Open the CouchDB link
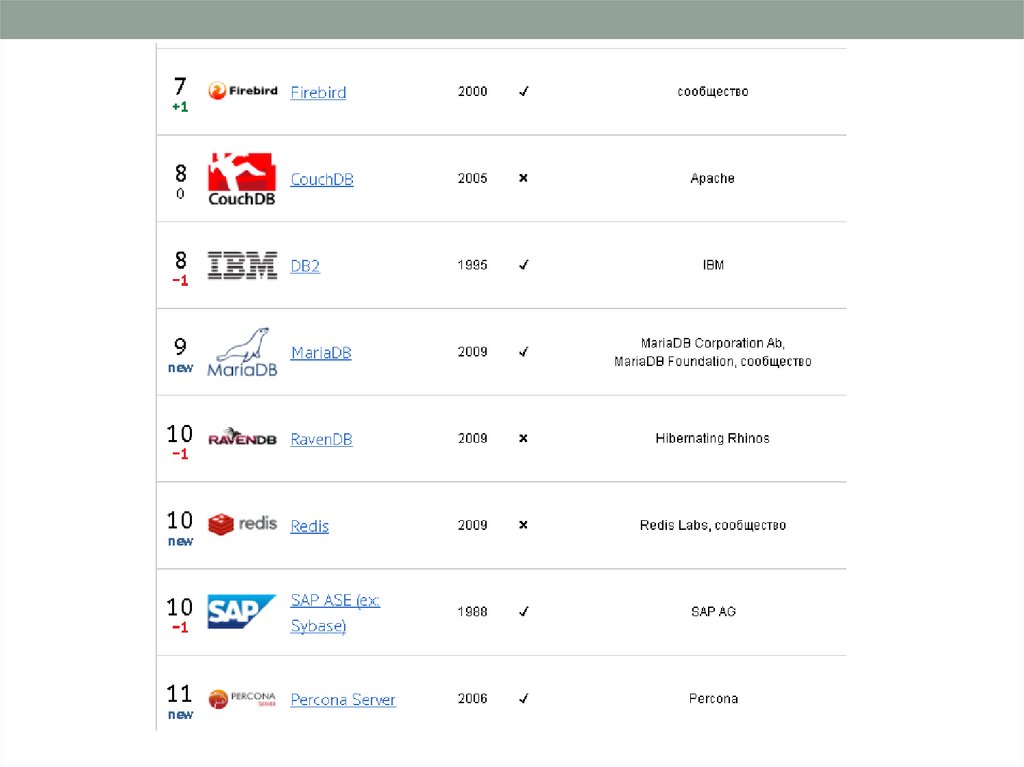Image resolution: width=1024 pixels, height=767 pixels. (x=322, y=180)
